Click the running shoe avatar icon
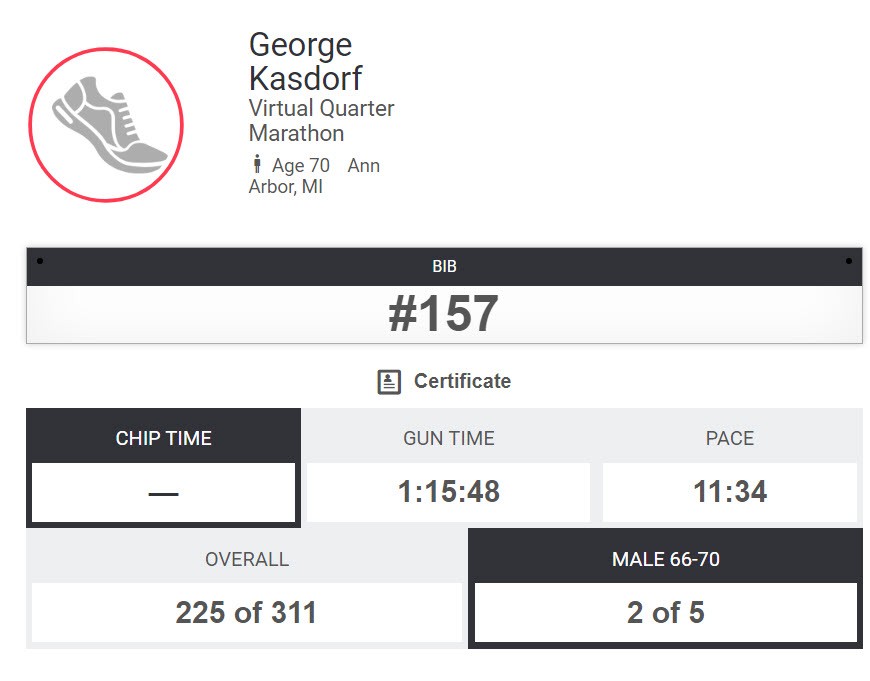The width and height of the screenshot is (870, 681). (x=106, y=125)
